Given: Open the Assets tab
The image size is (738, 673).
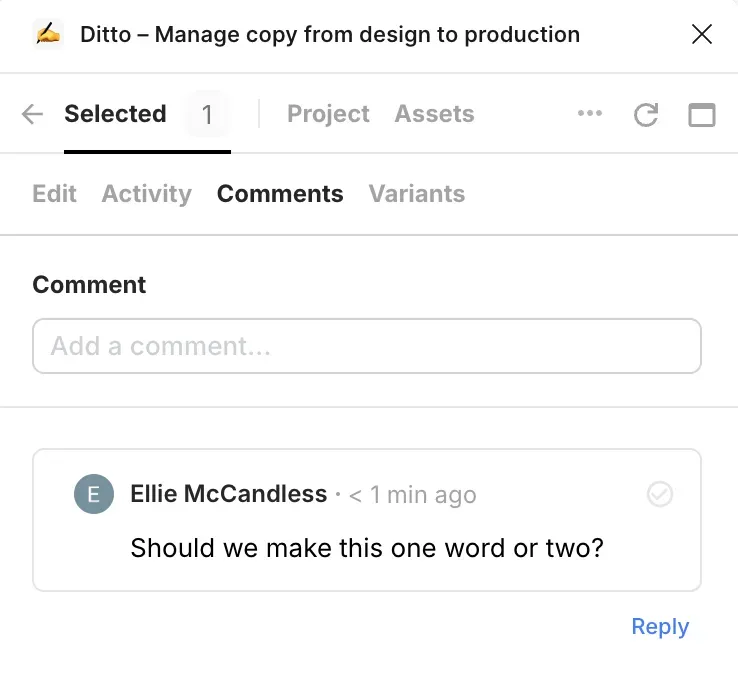Looking at the screenshot, I should click(434, 114).
